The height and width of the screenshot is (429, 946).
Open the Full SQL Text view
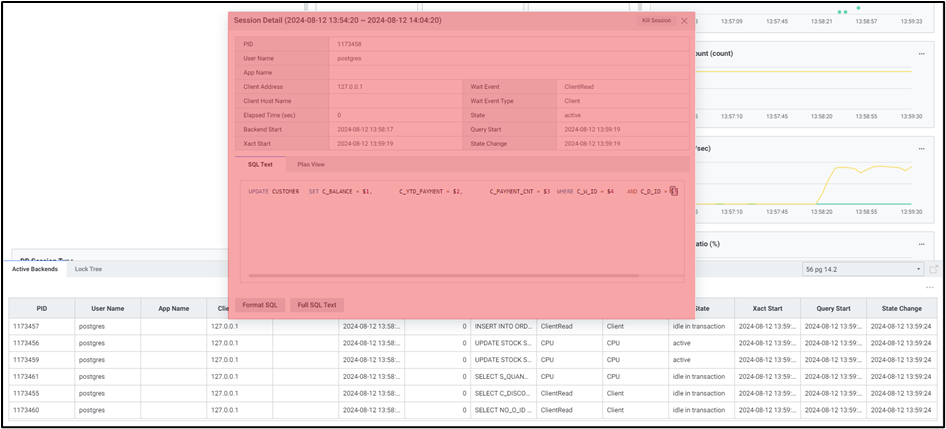tap(317, 304)
